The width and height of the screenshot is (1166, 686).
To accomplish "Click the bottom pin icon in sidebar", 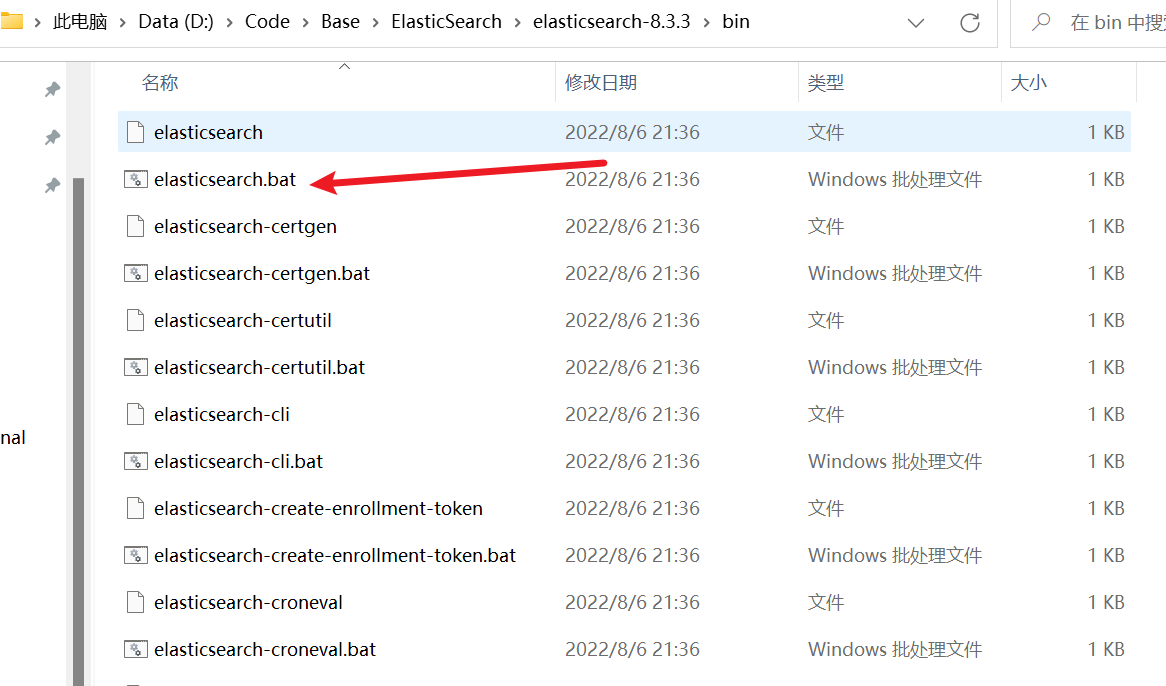I will click(x=52, y=185).
